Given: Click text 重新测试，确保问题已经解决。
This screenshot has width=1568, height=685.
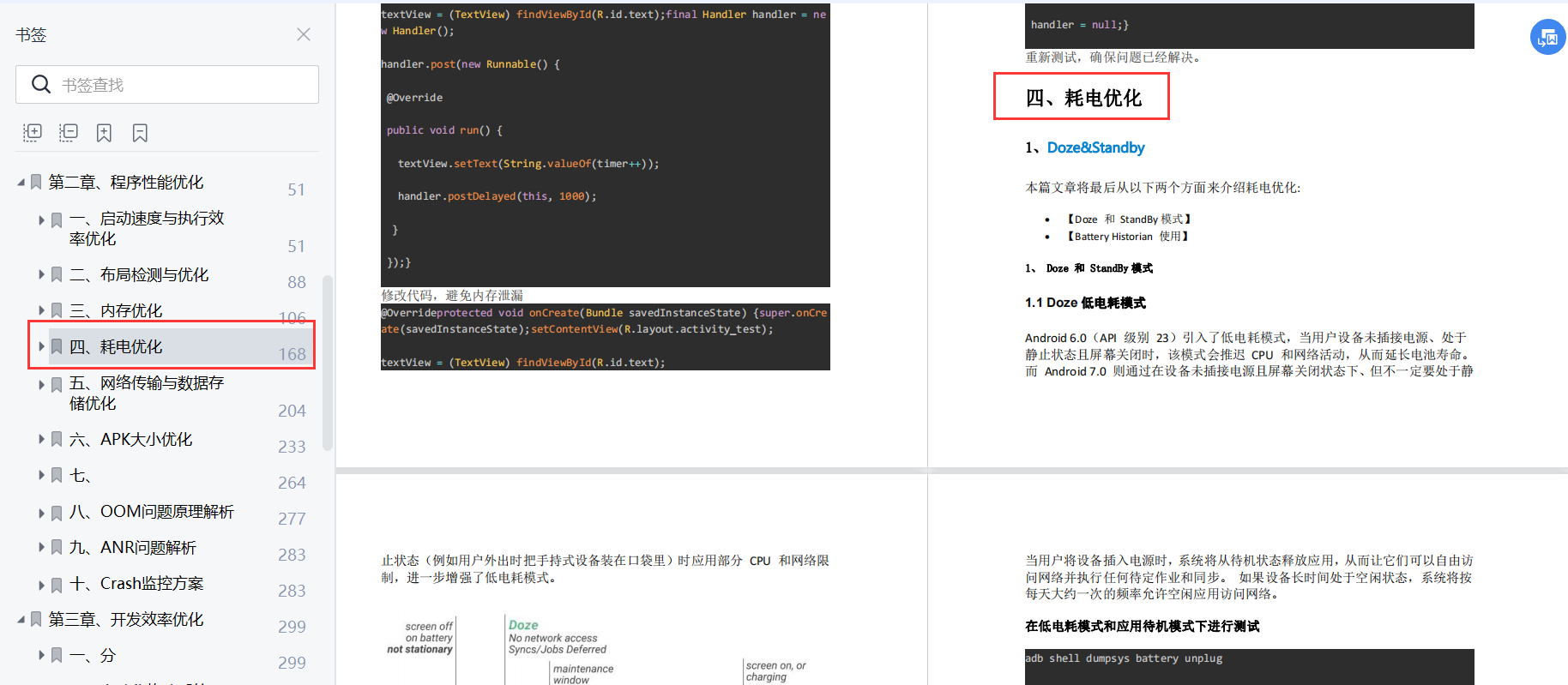Looking at the screenshot, I should [1114, 57].
